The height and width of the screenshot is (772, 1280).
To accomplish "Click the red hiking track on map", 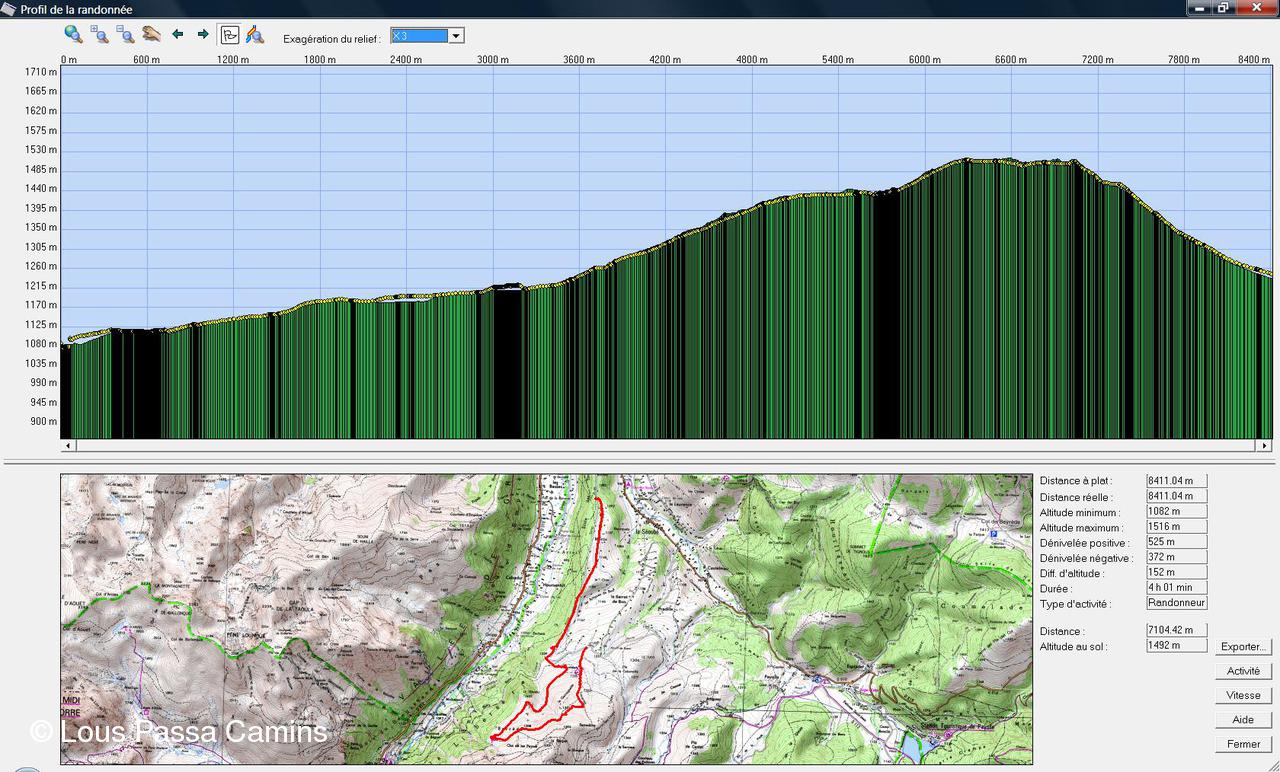I will 598,560.
